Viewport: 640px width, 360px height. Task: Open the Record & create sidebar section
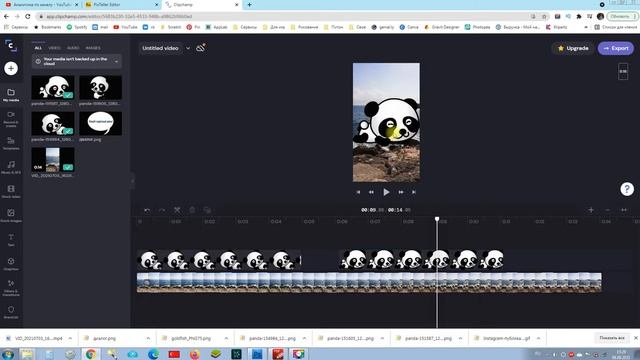11,119
